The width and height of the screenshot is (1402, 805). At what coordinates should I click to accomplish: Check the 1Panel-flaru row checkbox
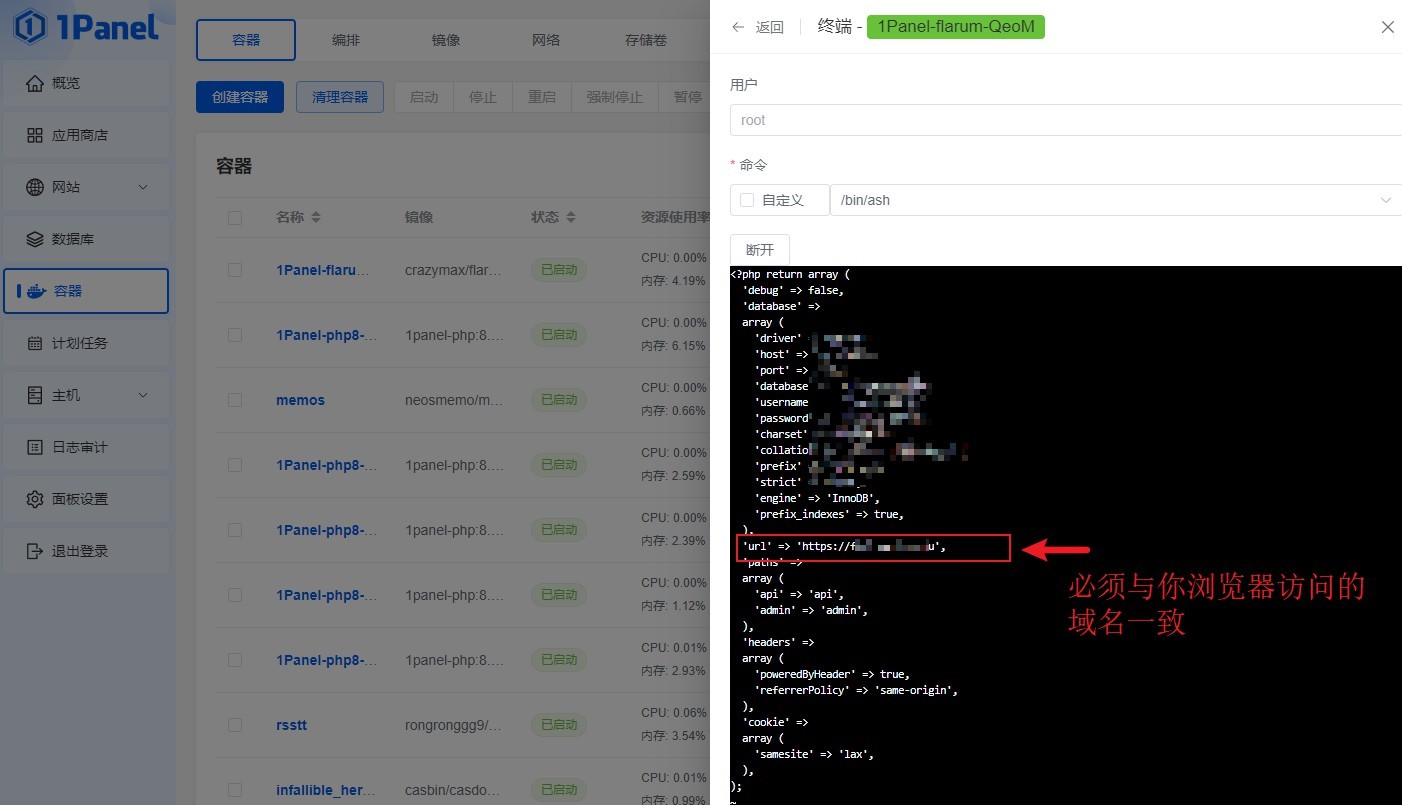(235, 270)
